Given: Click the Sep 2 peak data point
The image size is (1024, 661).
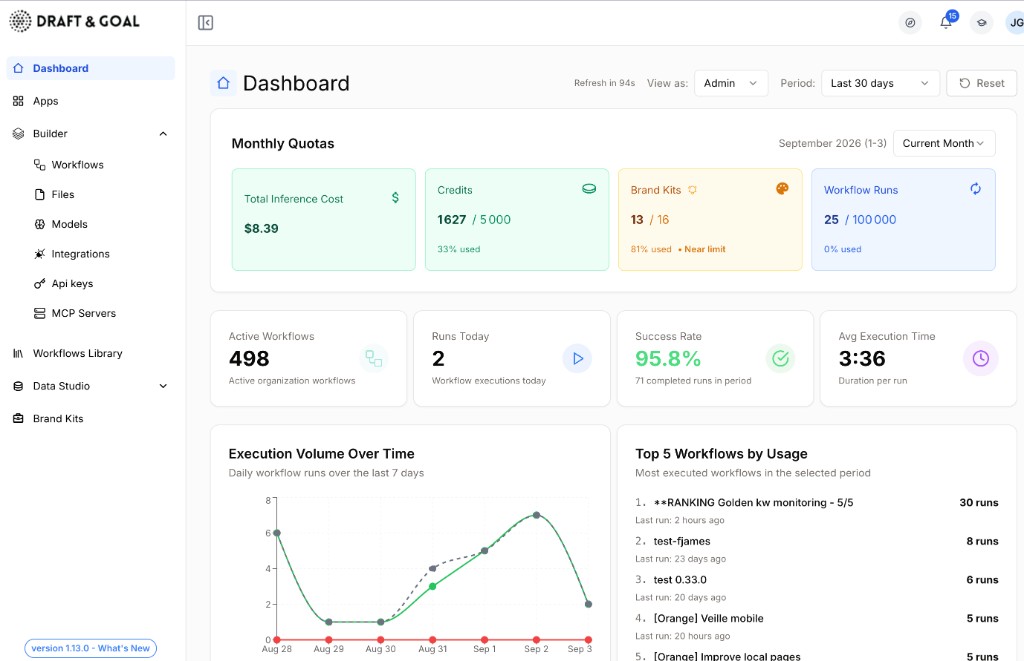Looking at the screenshot, I should [x=536, y=515].
